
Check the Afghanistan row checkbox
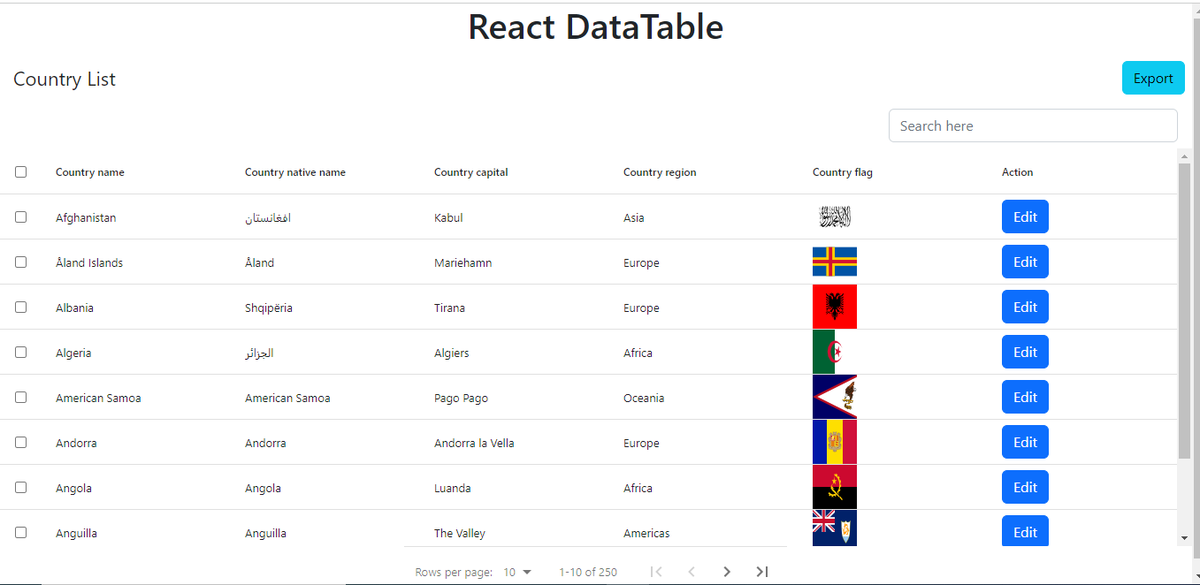pyautogui.click(x=21, y=217)
